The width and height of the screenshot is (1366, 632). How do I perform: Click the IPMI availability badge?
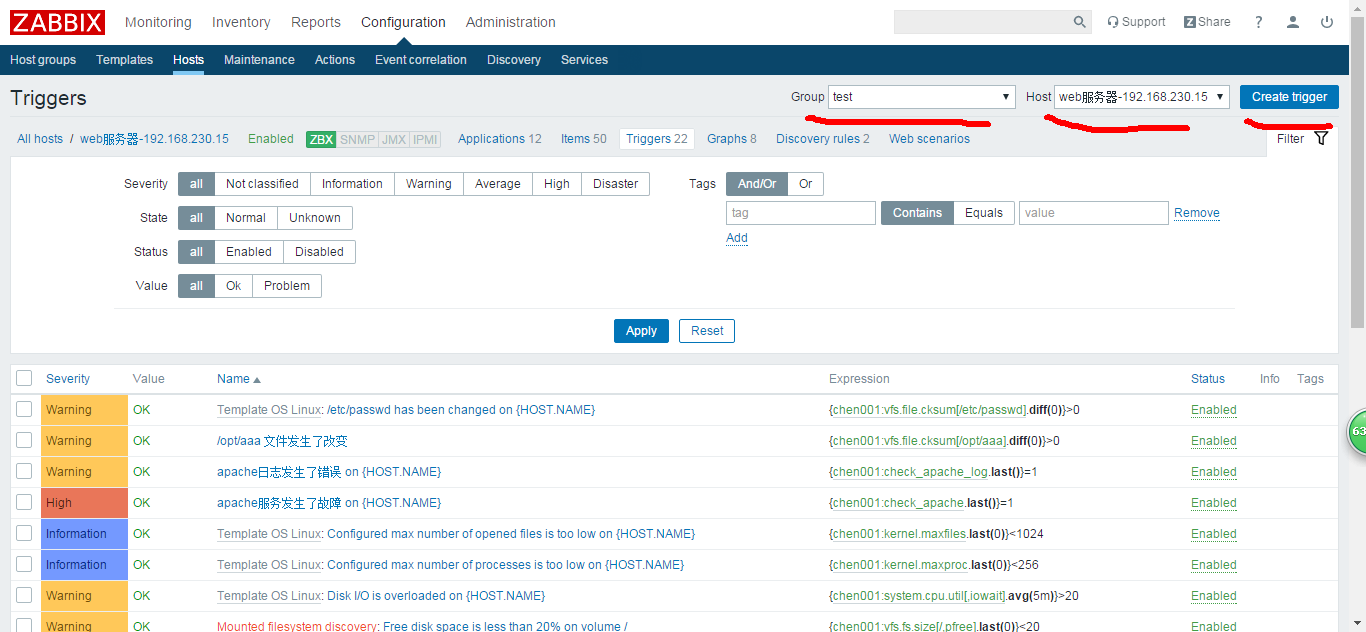426,139
